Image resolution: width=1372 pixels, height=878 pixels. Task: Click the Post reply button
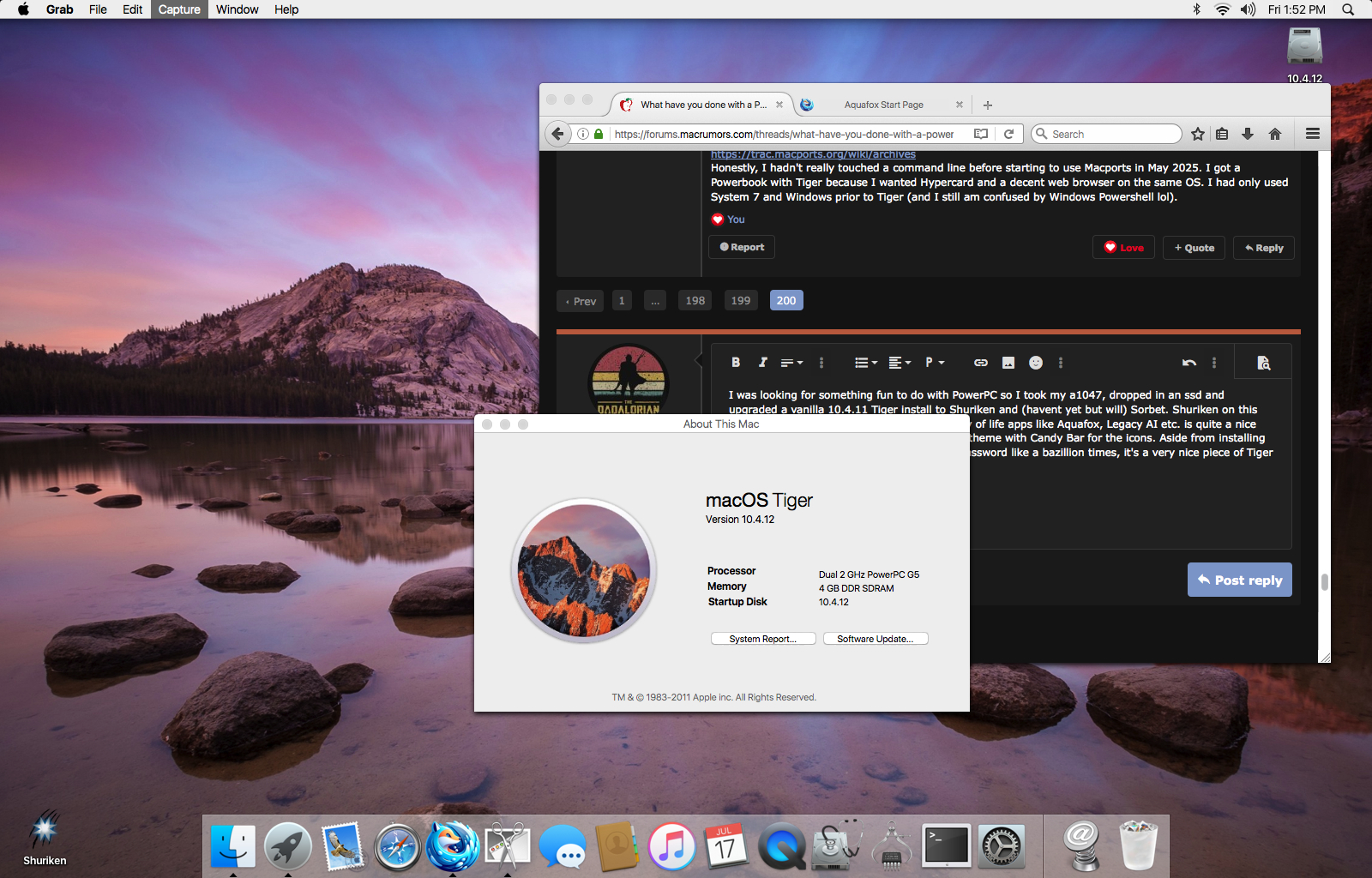coord(1239,580)
